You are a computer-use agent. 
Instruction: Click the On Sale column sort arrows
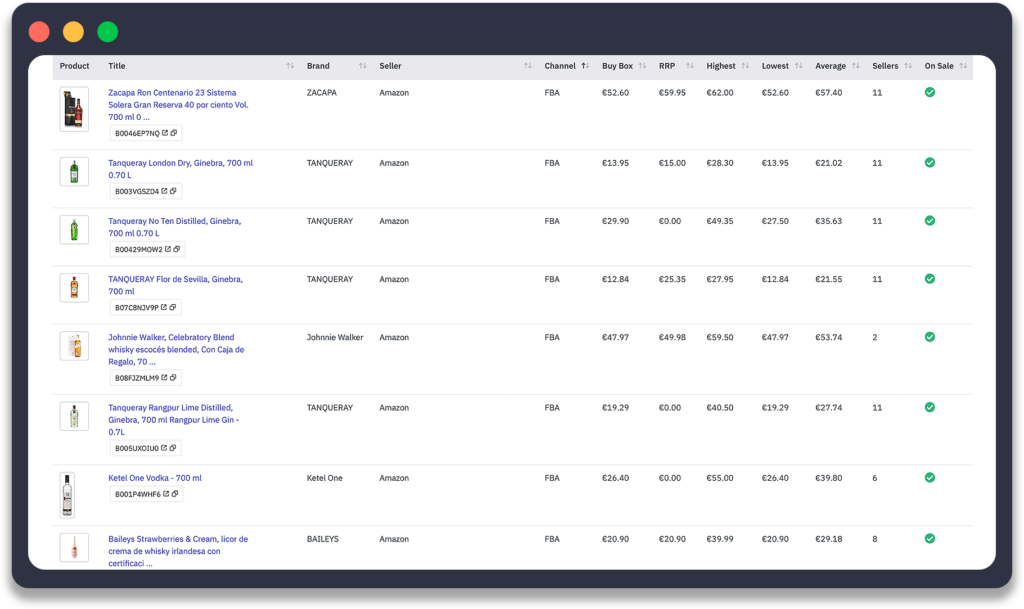(x=963, y=66)
